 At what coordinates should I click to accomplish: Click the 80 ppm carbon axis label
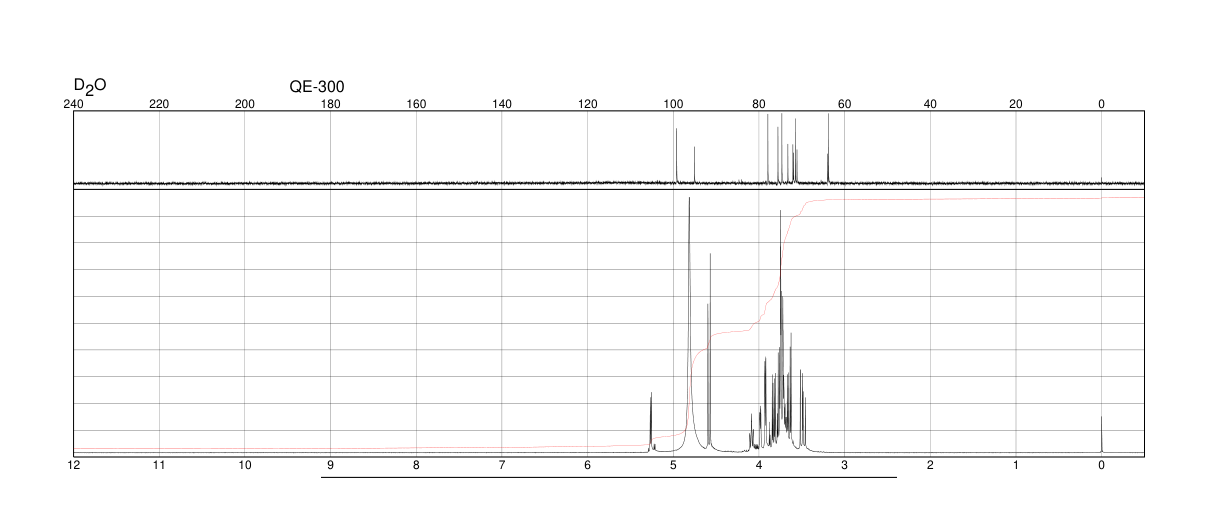click(x=759, y=104)
